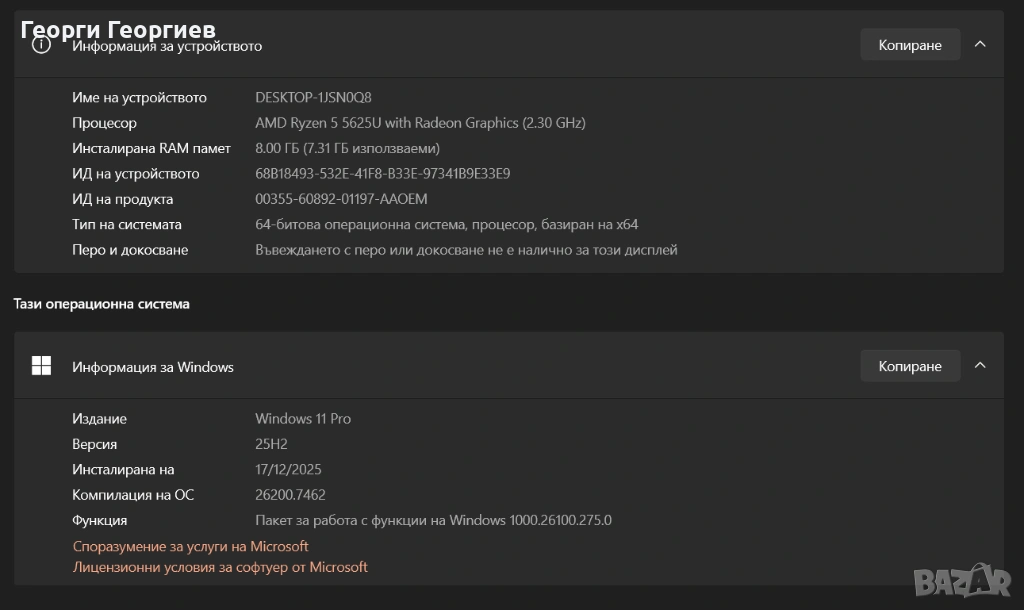The width and height of the screenshot is (1024, 610).
Task: Open Споразумение за услуги на Microsoft link
Action: [x=190, y=546]
